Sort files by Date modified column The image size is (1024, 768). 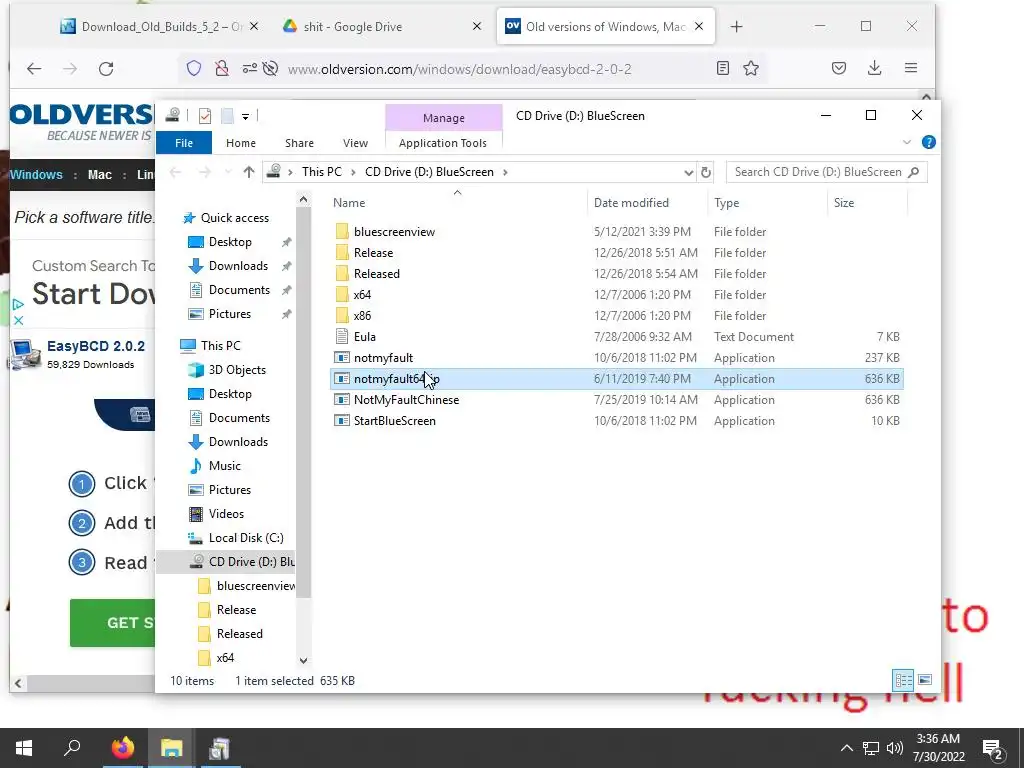click(647, 202)
